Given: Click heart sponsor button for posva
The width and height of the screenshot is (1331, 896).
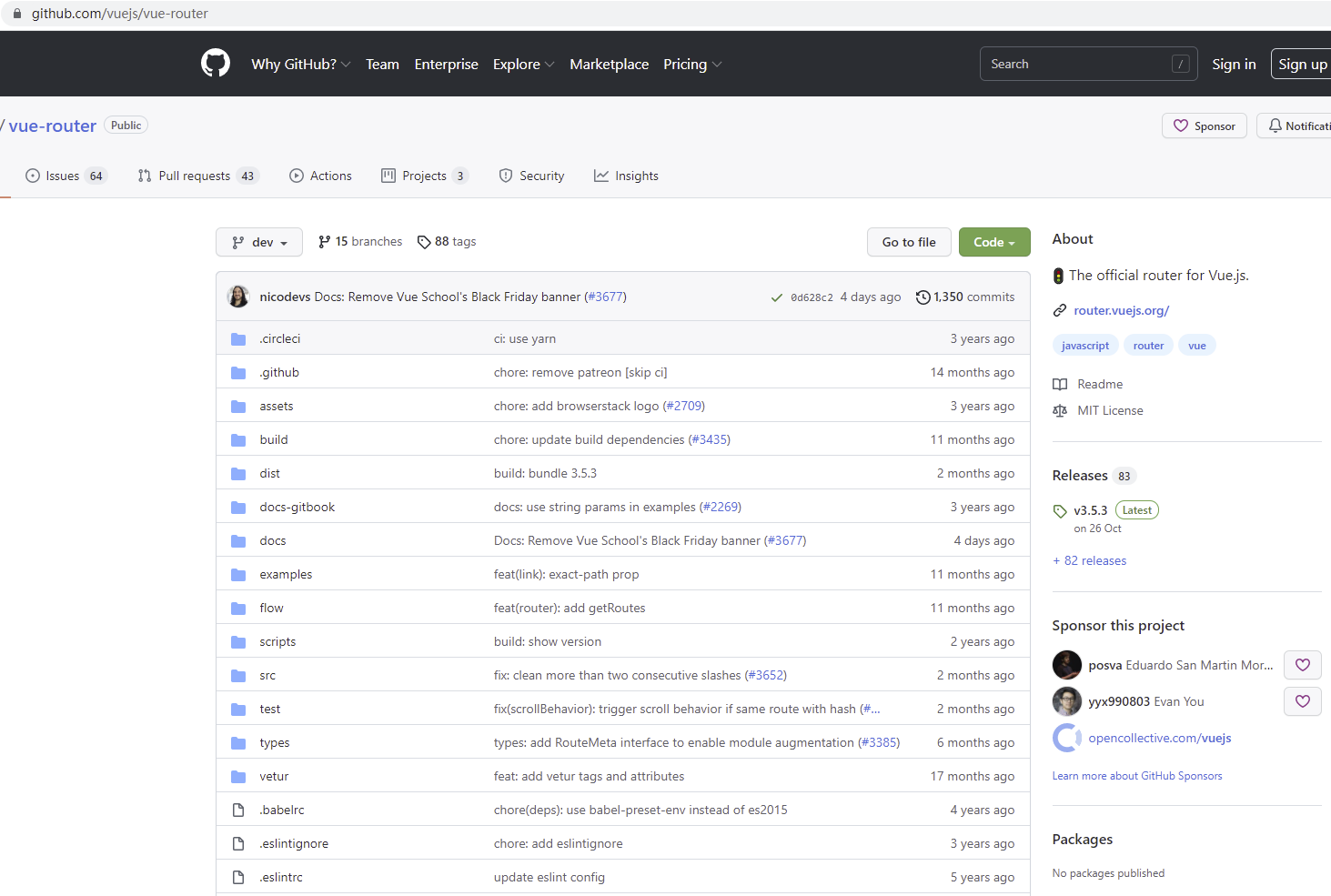Looking at the screenshot, I should pyautogui.click(x=1303, y=665).
